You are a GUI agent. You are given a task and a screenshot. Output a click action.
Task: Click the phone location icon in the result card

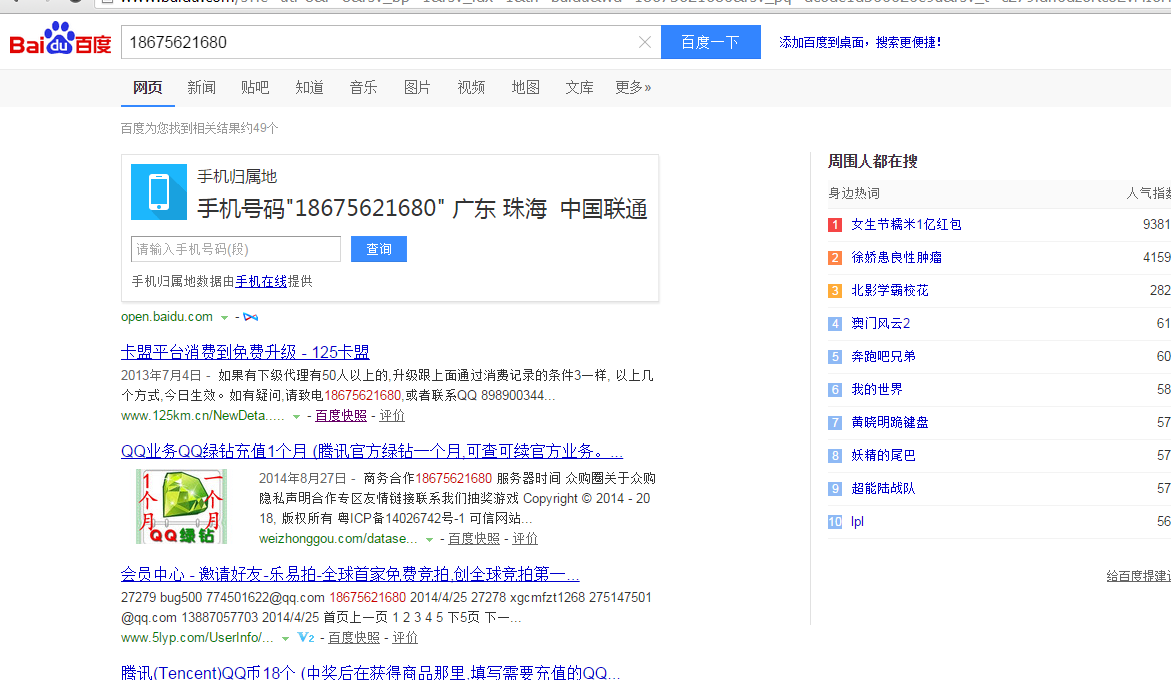(x=159, y=192)
